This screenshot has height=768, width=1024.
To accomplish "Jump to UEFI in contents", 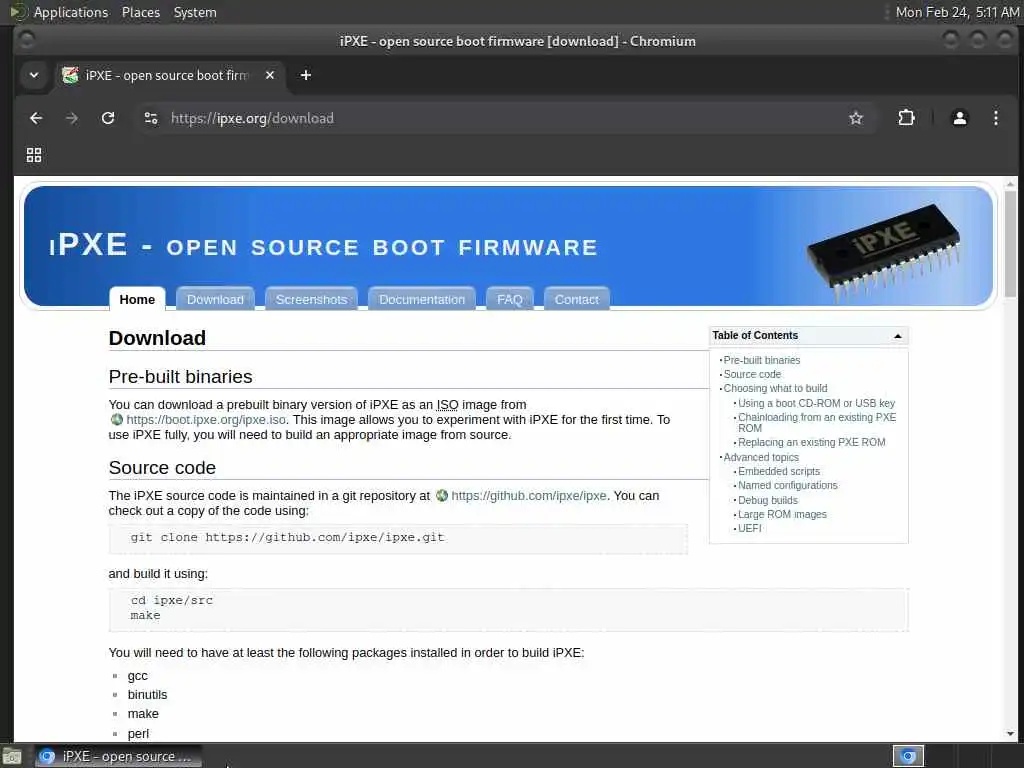I will (x=750, y=528).
